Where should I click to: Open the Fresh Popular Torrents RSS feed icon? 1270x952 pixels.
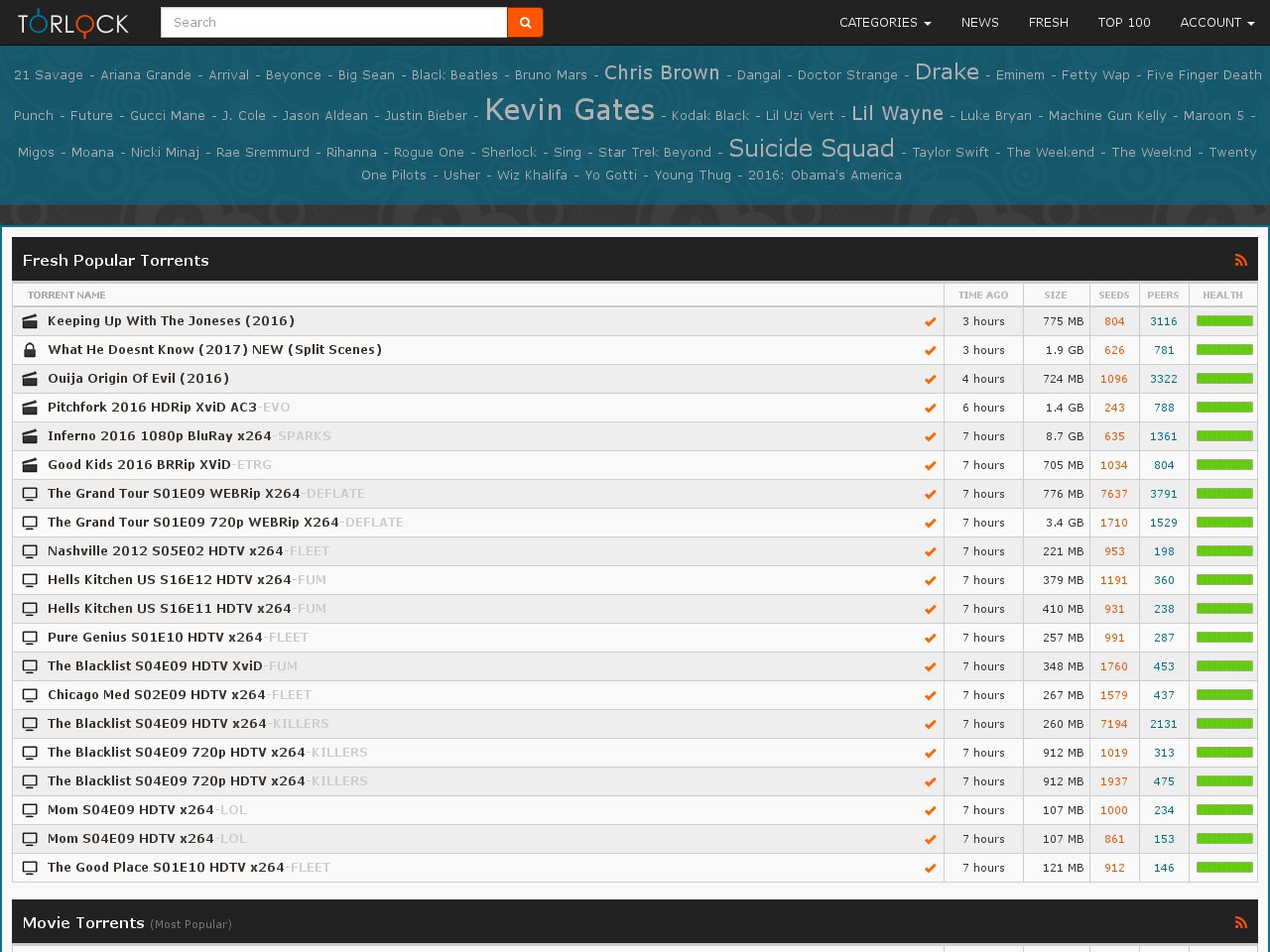(x=1240, y=260)
